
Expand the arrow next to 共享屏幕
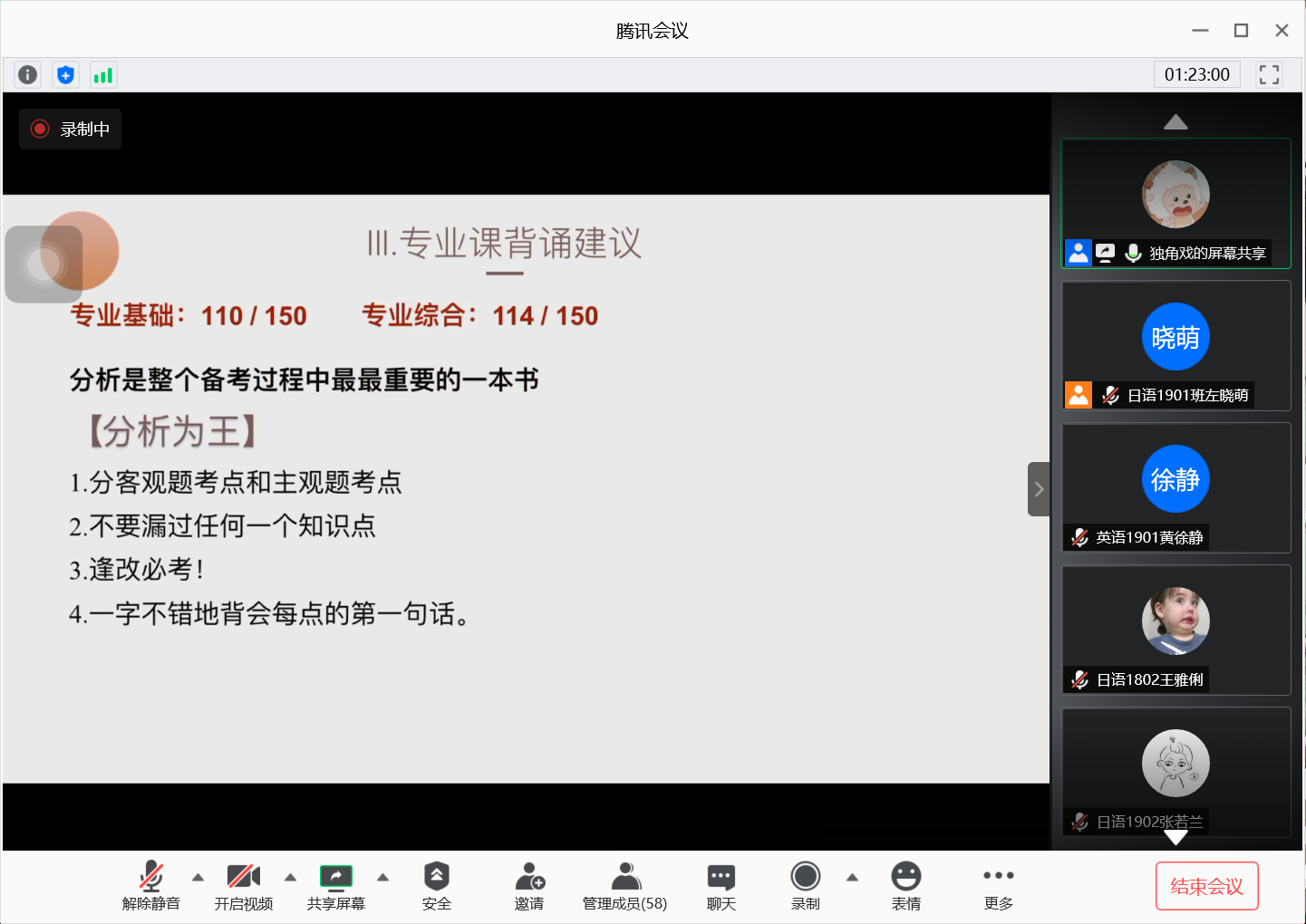(382, 877)
